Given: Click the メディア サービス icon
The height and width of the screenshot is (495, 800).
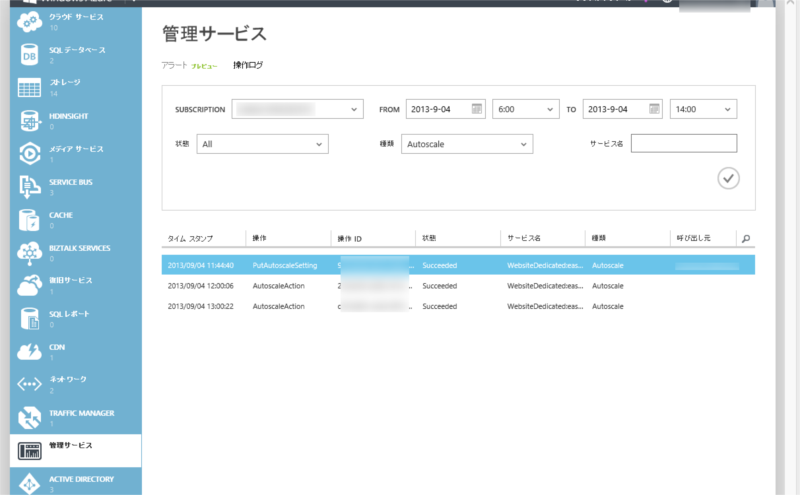Looking at the screenshot, I should coord(30,154).
